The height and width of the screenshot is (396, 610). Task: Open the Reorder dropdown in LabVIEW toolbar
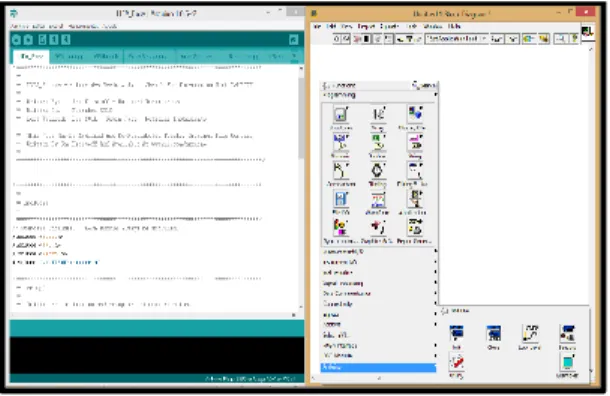[x=529, y=39]
